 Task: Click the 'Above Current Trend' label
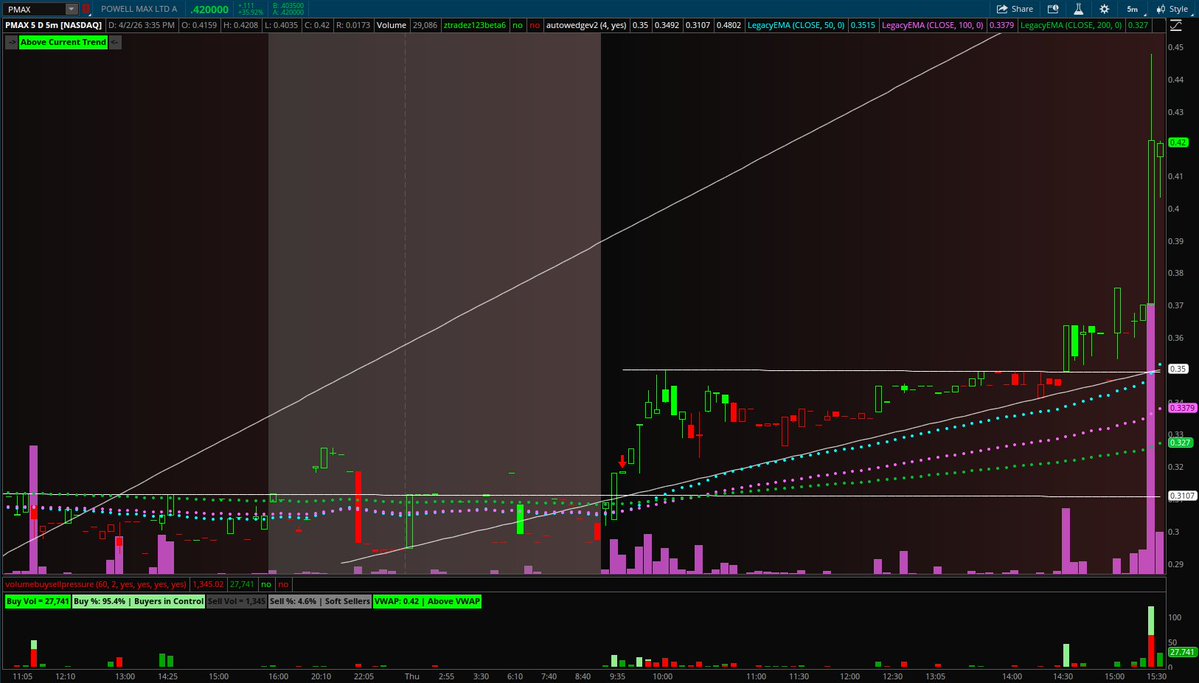63,42
